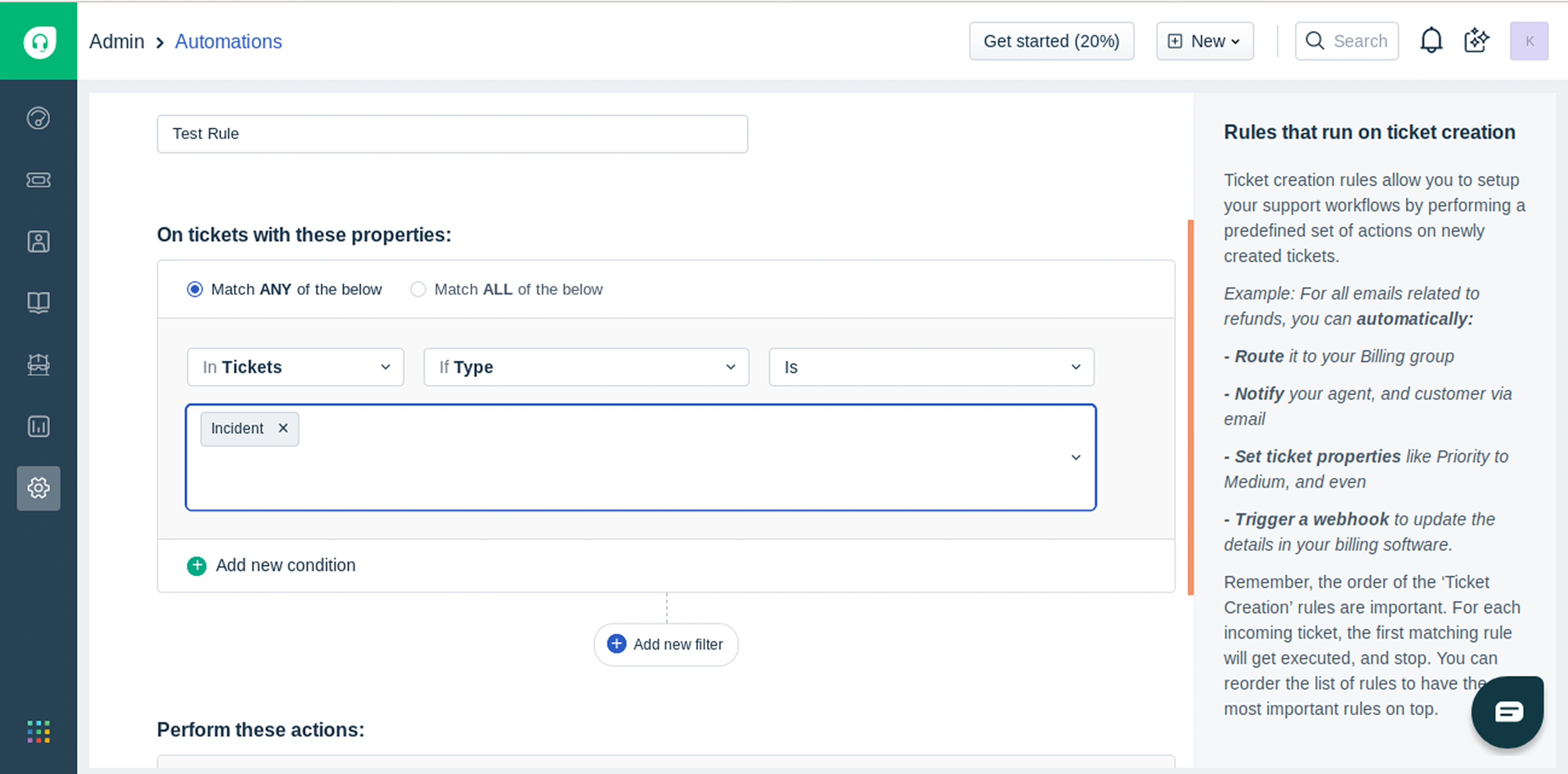Remove the Incident tag
1568x774 pixels.
tap(283, 428)
